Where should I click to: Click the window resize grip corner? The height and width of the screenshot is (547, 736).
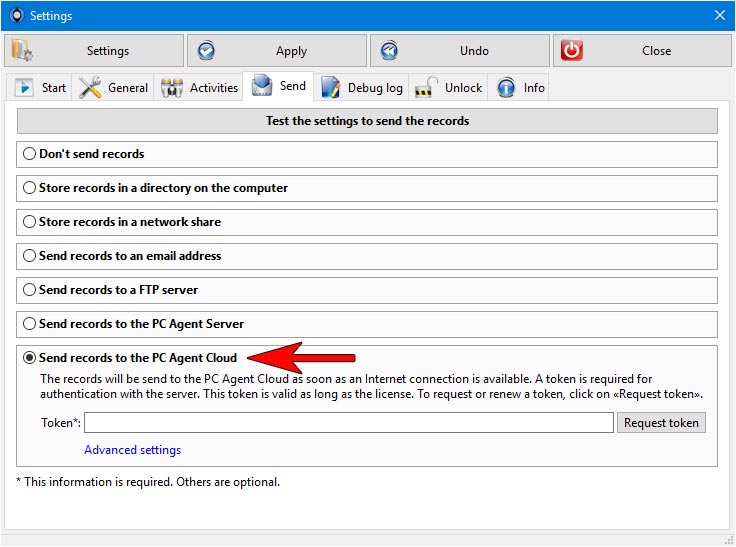[x=729, y=540]
